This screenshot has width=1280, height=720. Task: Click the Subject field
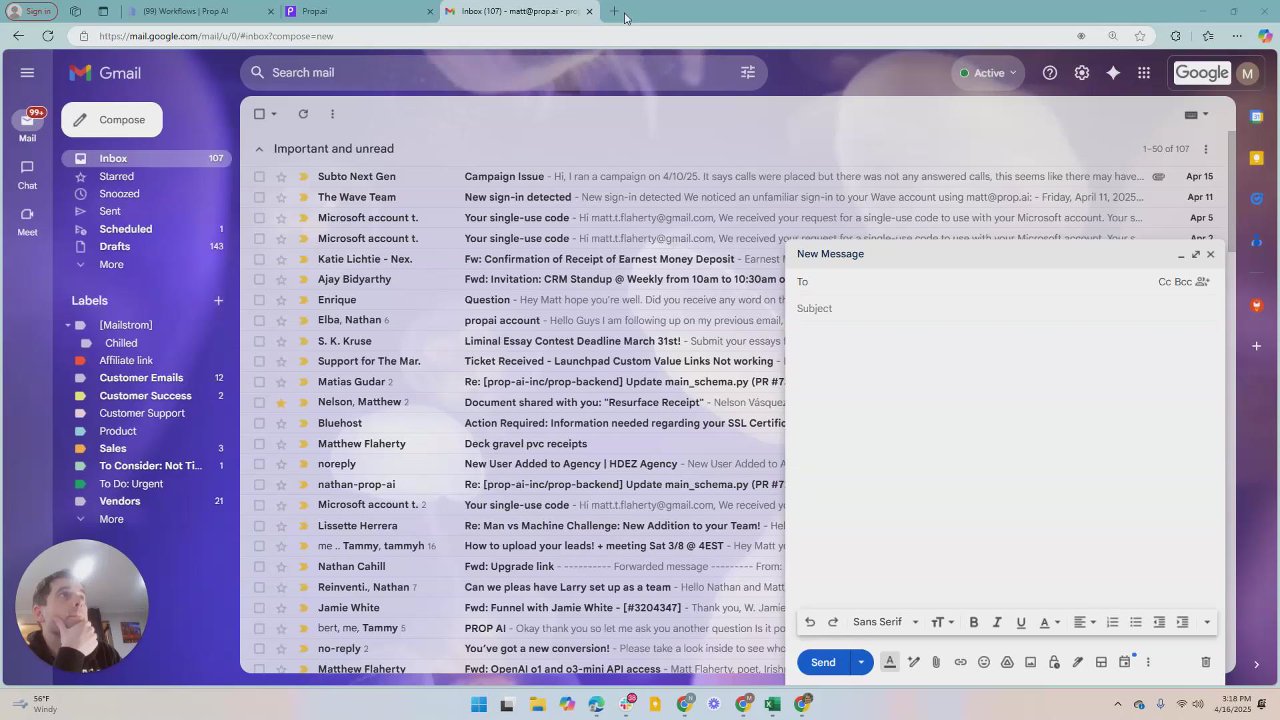pyautogui.click(x=1004, y=308)
